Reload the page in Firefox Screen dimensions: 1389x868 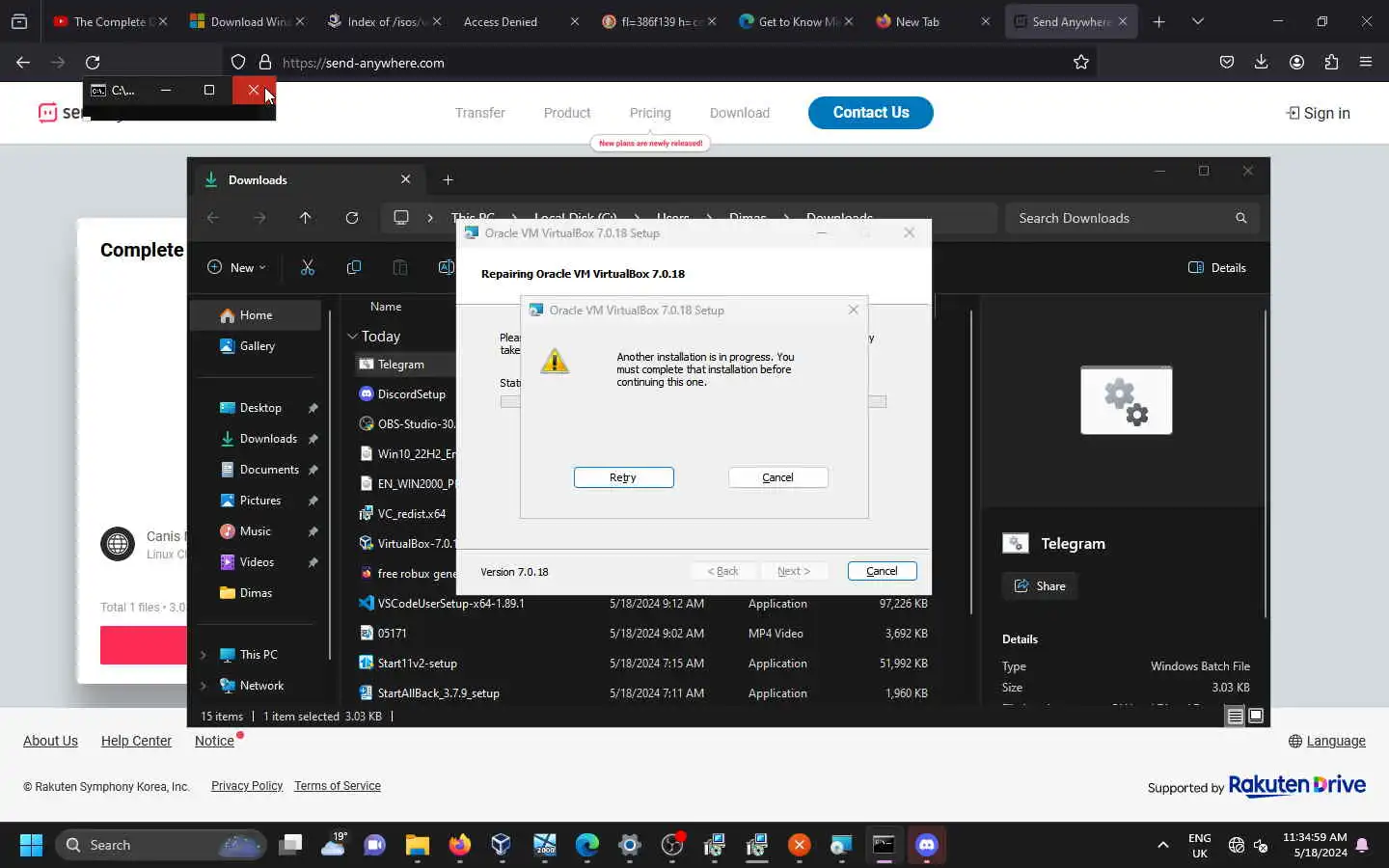(x=93, y=63)
